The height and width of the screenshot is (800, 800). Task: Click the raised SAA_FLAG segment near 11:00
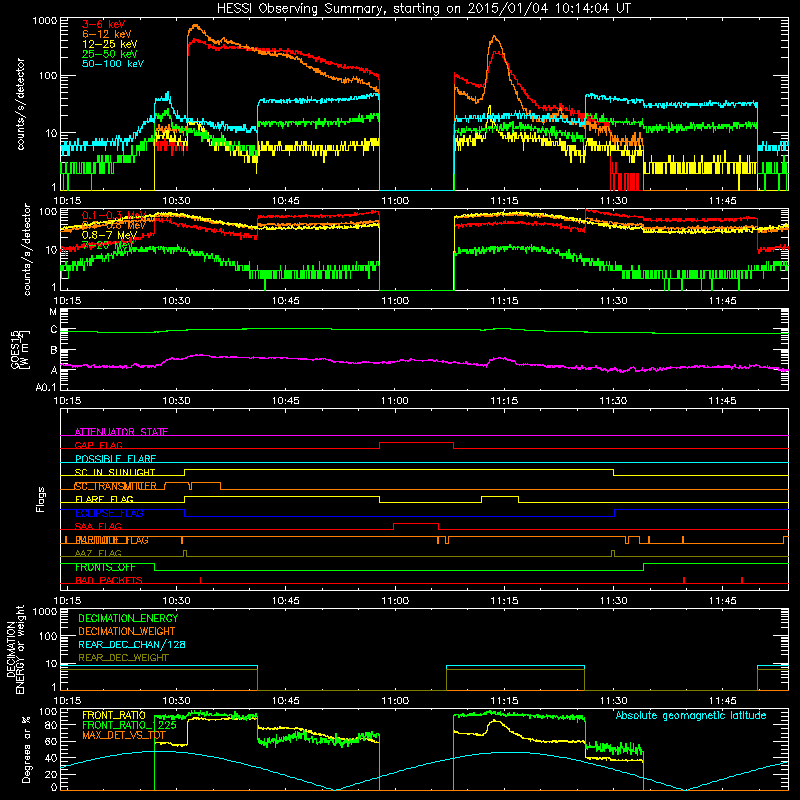[416, 523]
